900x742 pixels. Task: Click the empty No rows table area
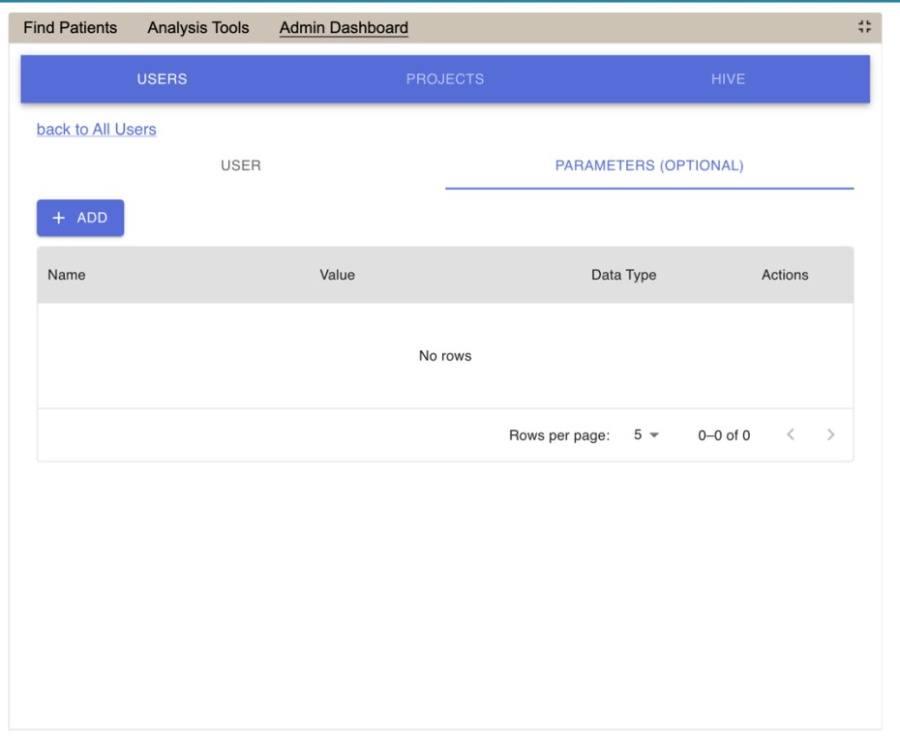(x=445, y=356)
